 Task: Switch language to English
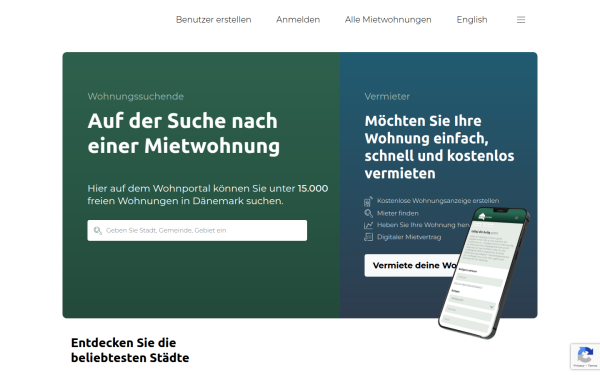tap(472, 20)
